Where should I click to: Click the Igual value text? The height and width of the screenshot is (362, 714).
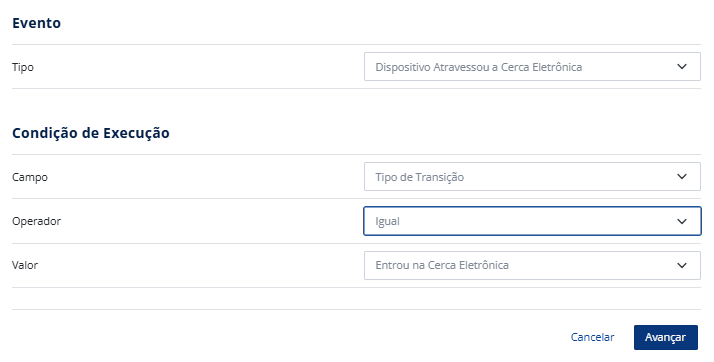click(x=388, y=222)
